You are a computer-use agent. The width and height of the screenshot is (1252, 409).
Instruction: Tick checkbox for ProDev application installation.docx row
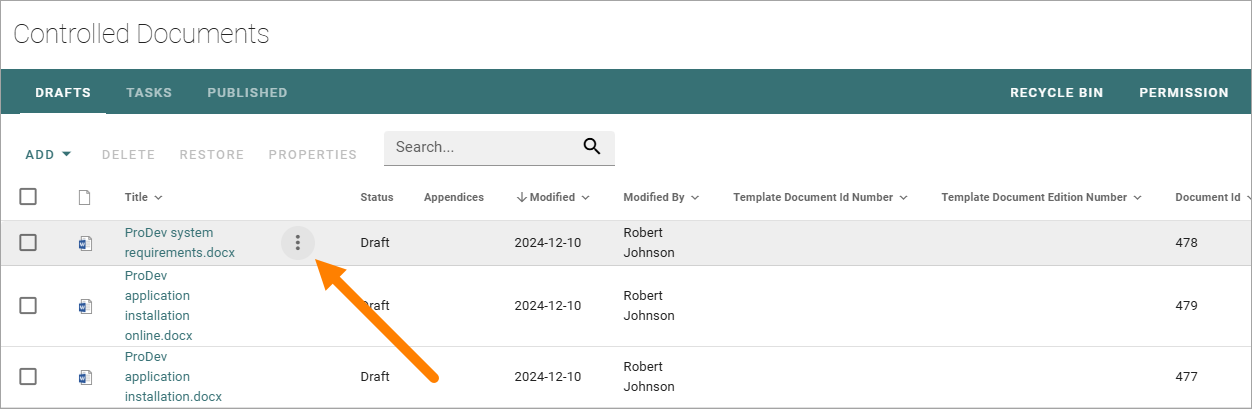point(28,376)
